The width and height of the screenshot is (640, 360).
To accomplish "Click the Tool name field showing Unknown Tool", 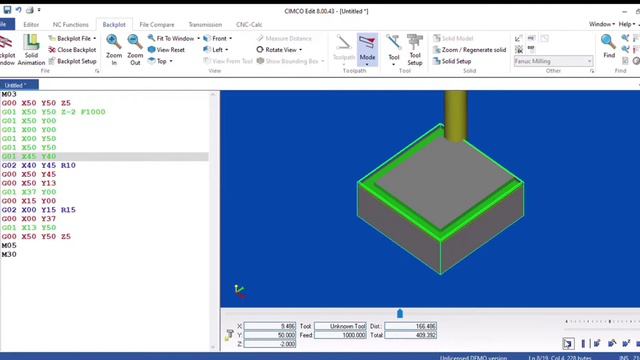I will [x=340, y=326].
